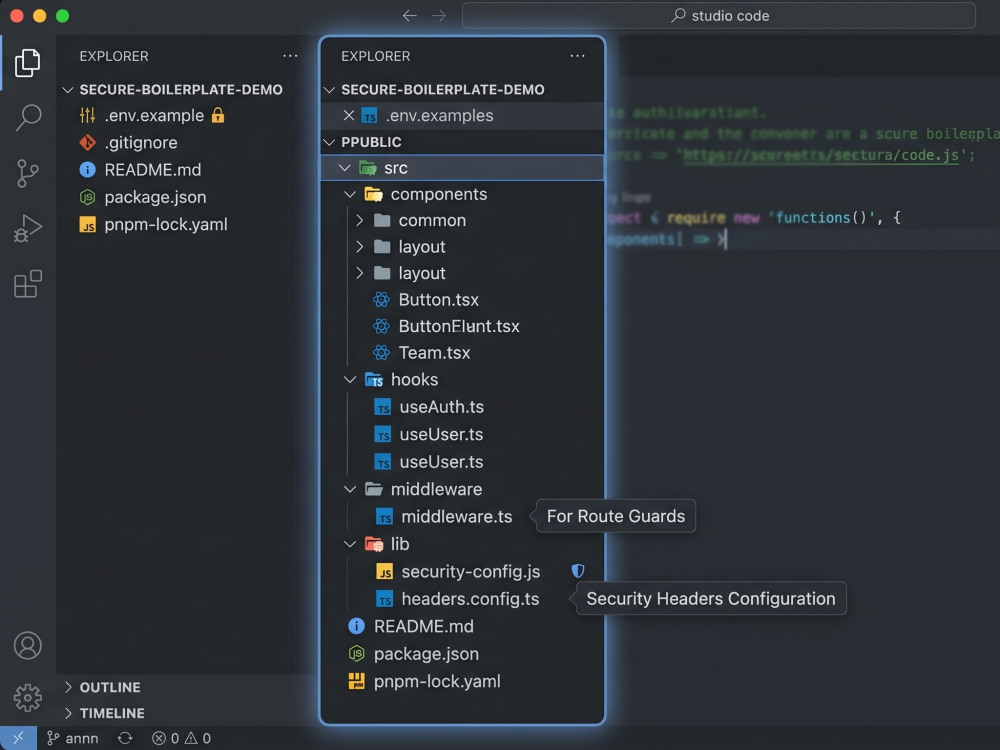
Task: Click the studio code search field
Action: coord(719,15)
